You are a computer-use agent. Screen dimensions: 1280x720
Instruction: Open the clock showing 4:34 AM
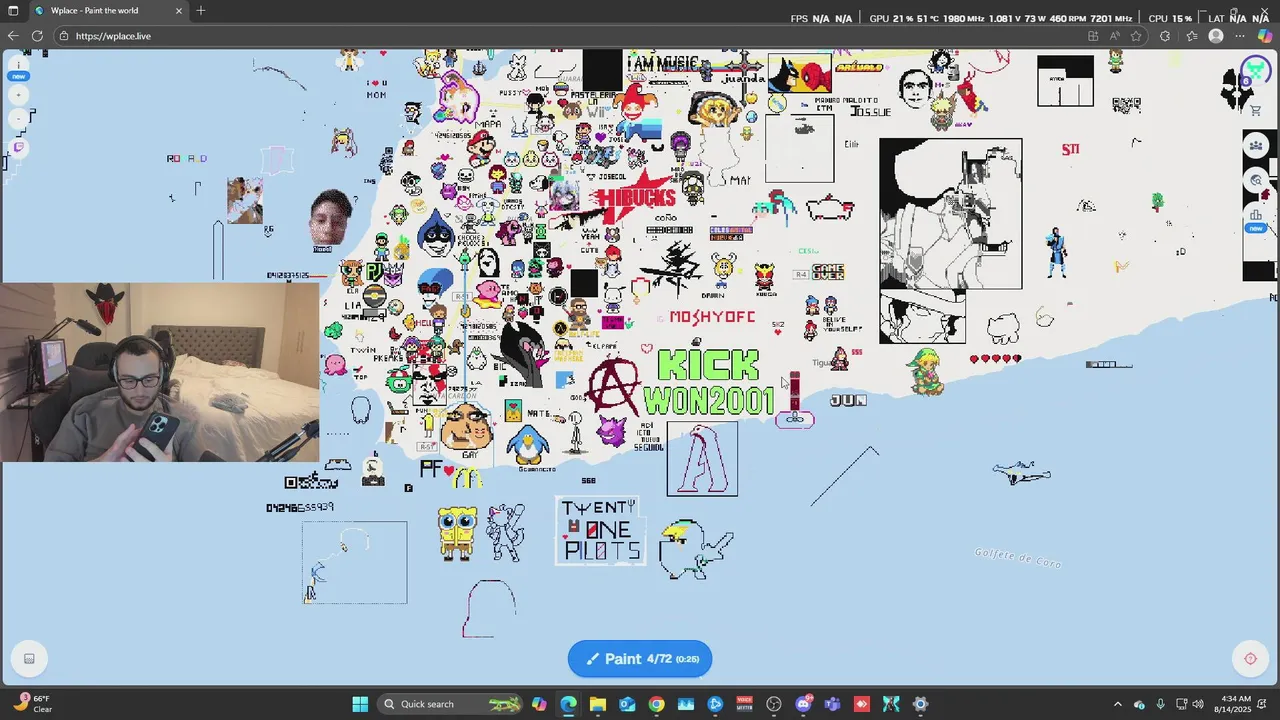(x=1232, y=704)
